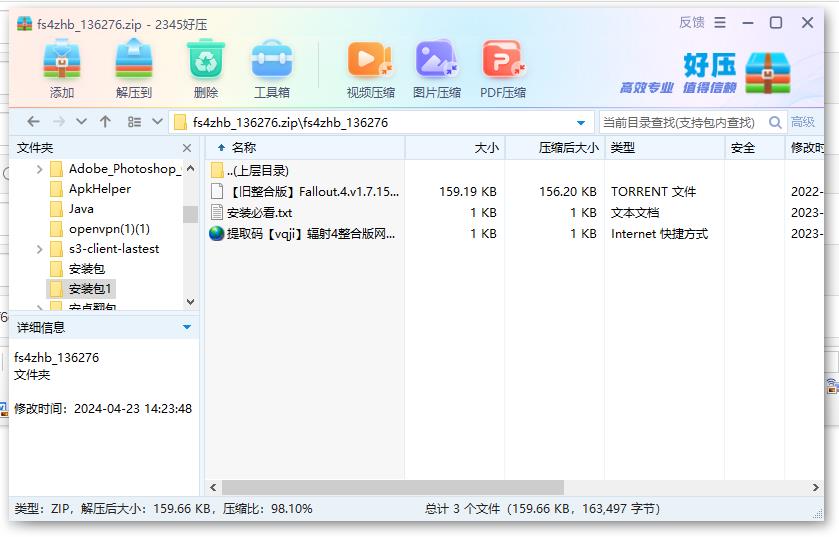Click the 解压到 (Extract to) icon
839x537 pixels.
click(x=134, y=60)
